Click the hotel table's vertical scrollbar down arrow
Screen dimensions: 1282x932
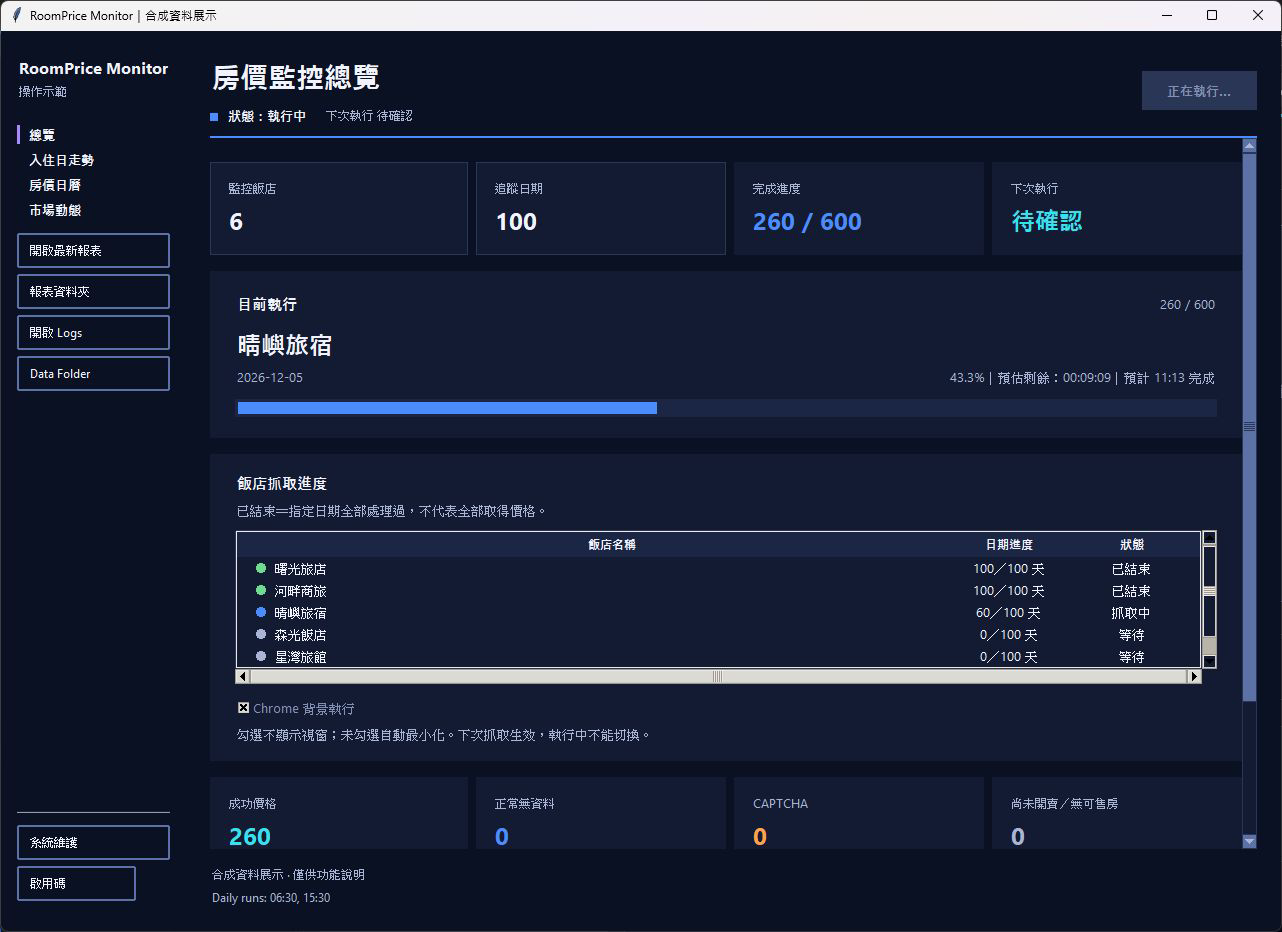tap(1209, 661)
